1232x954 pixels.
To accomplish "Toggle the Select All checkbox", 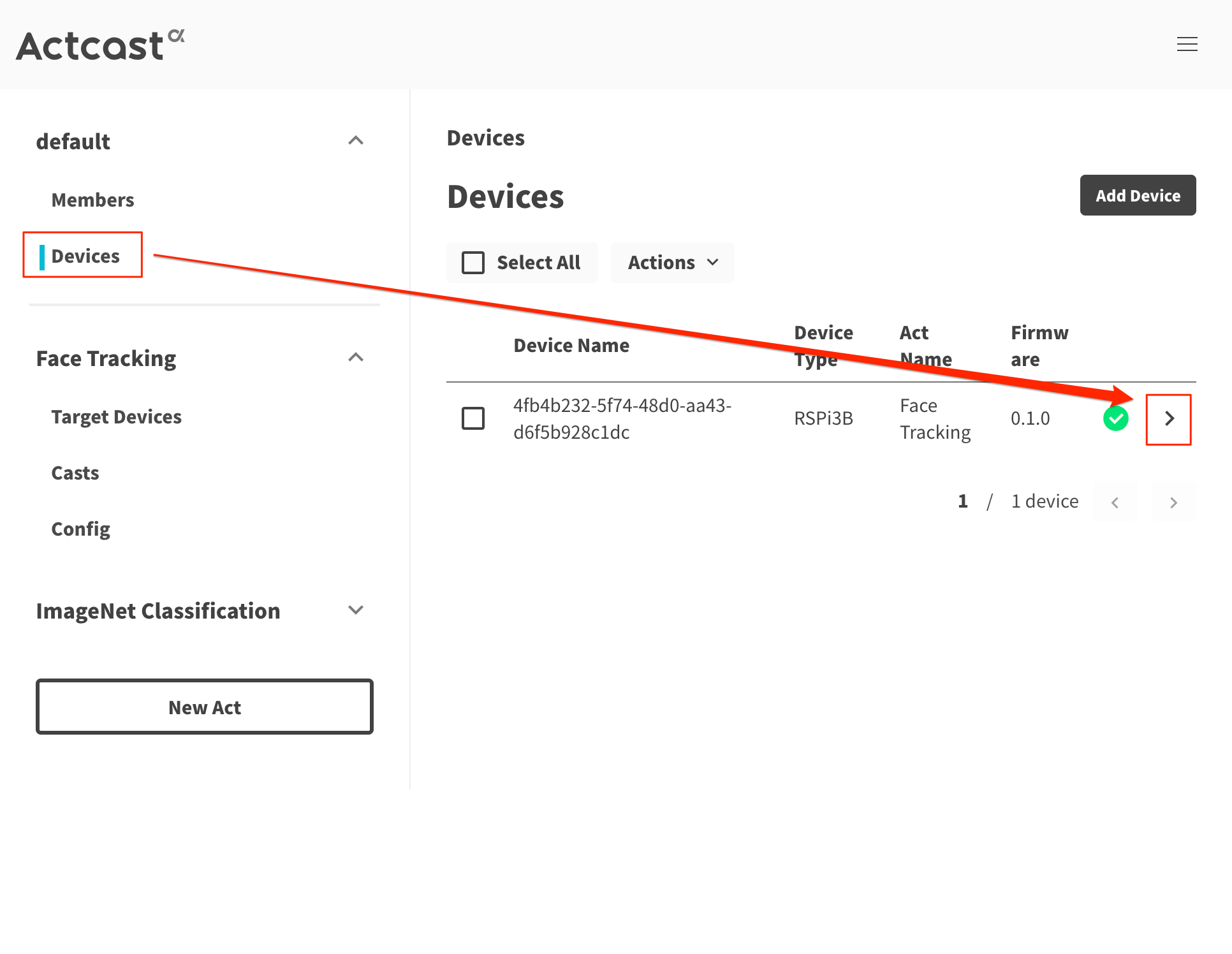I will [473, 262].
